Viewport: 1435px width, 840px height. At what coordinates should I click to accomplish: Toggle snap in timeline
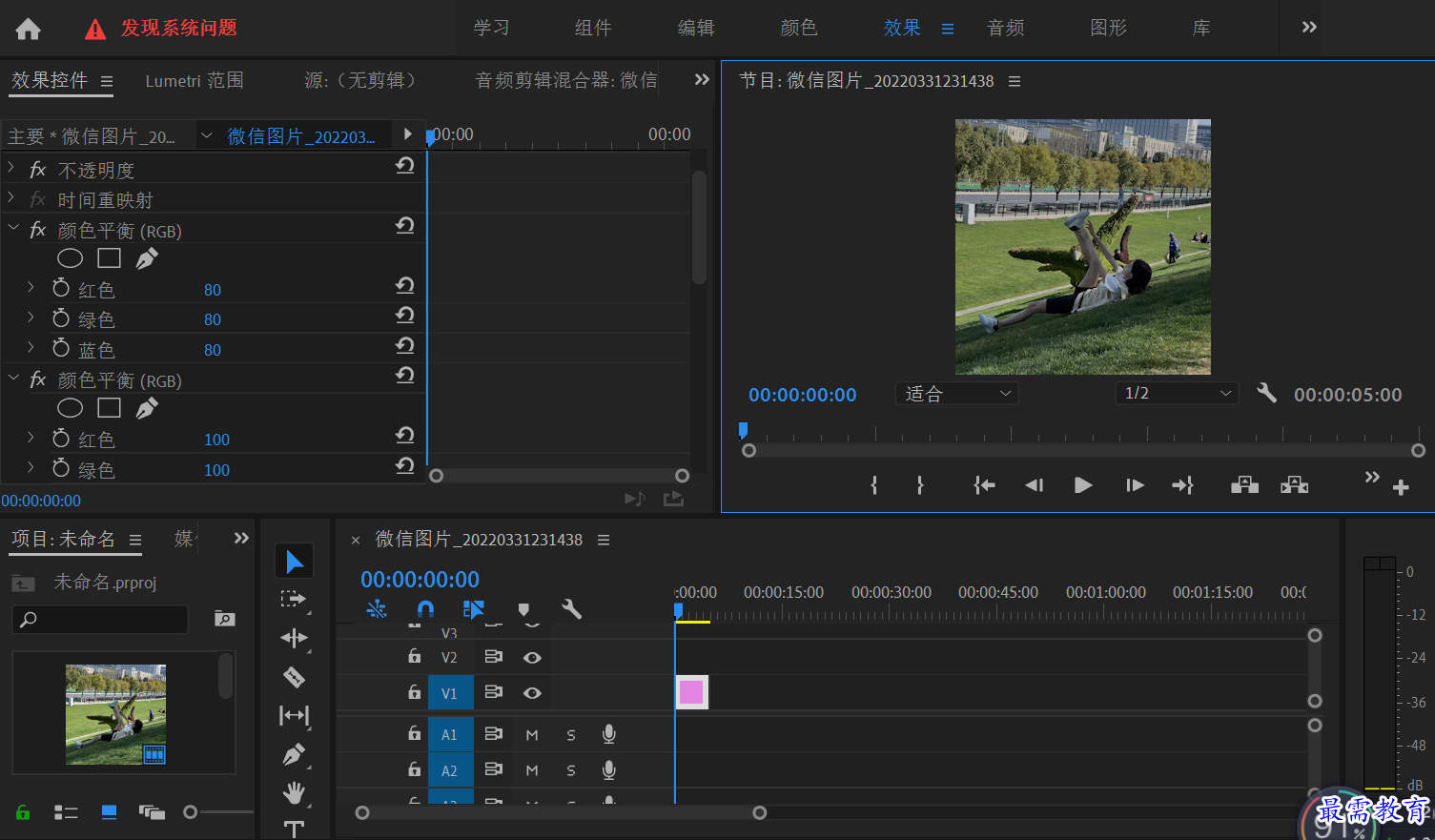click(425, 609)
